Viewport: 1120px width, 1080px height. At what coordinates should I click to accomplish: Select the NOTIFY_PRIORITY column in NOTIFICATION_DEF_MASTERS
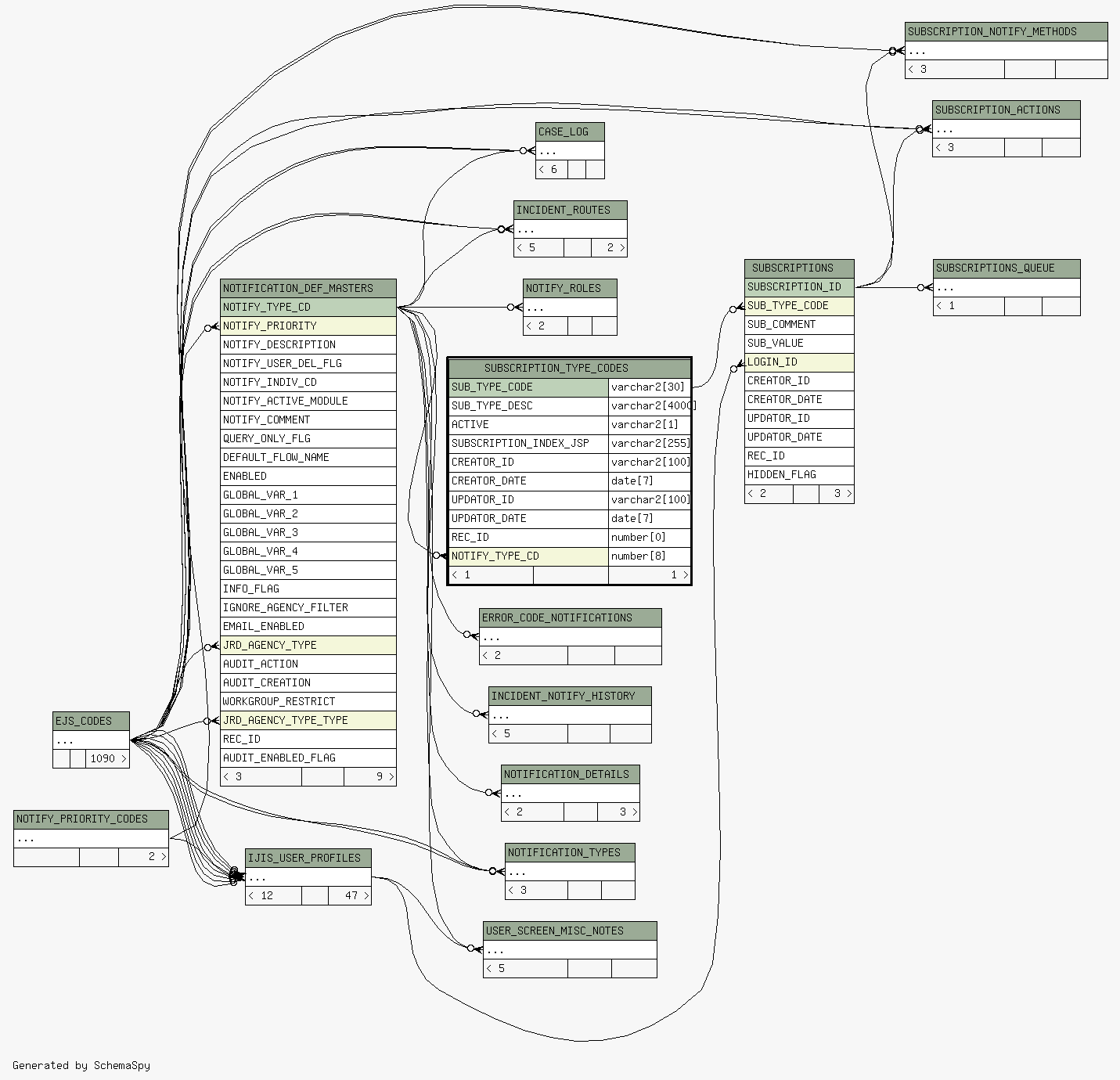(x=308, y=326)
